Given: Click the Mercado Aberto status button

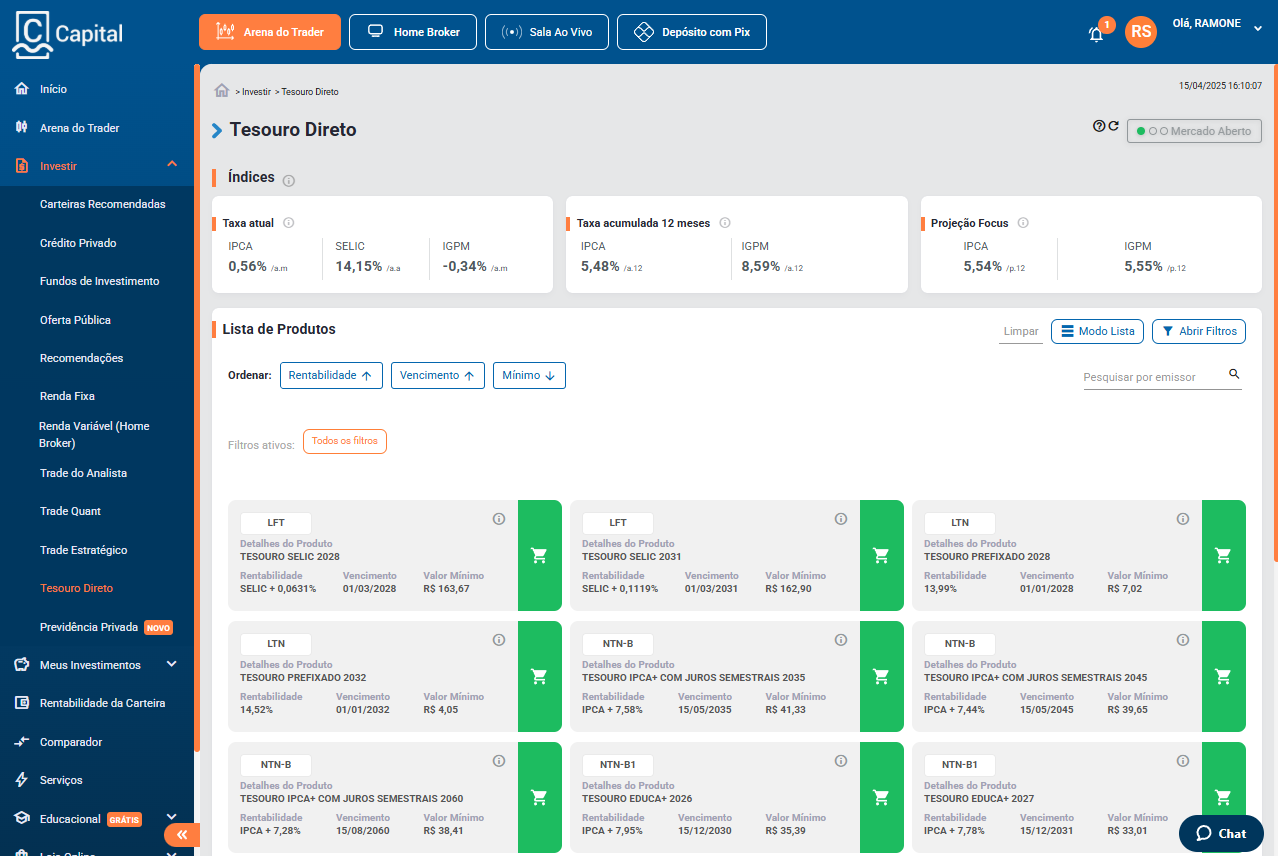Looking at the screenshot, I should tap(1194, 131).
